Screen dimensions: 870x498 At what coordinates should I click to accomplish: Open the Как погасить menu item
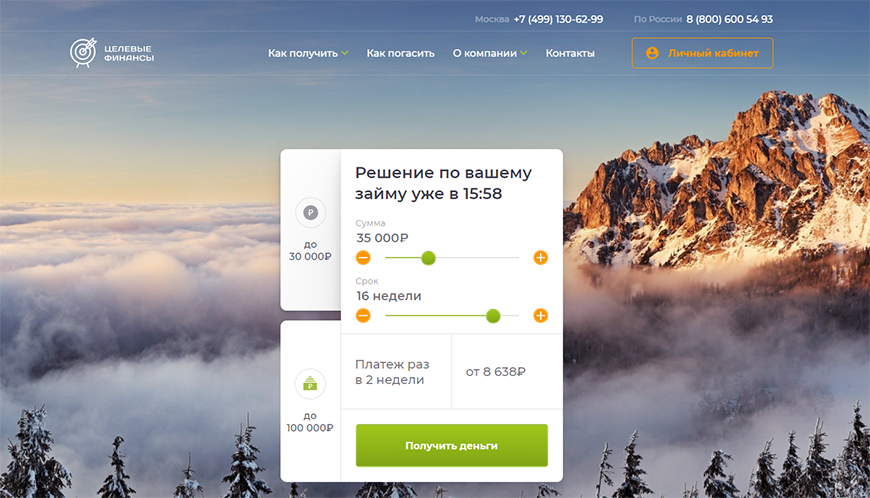click(x=401, y=53)
